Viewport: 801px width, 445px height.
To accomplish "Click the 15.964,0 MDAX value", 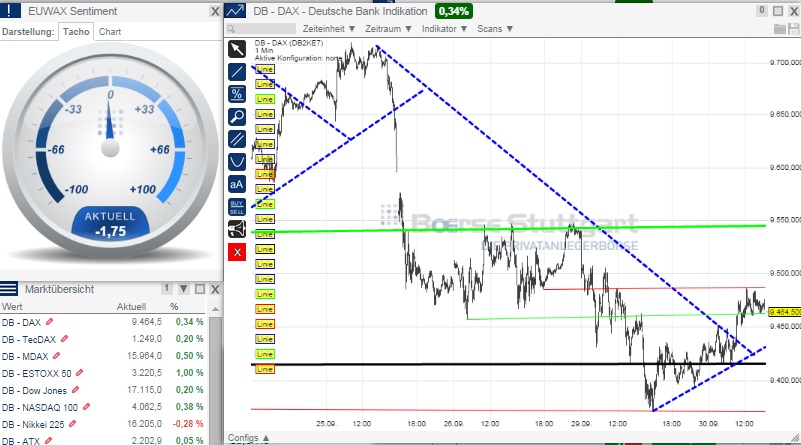I will pyautogui.click(x=145, y=356).
